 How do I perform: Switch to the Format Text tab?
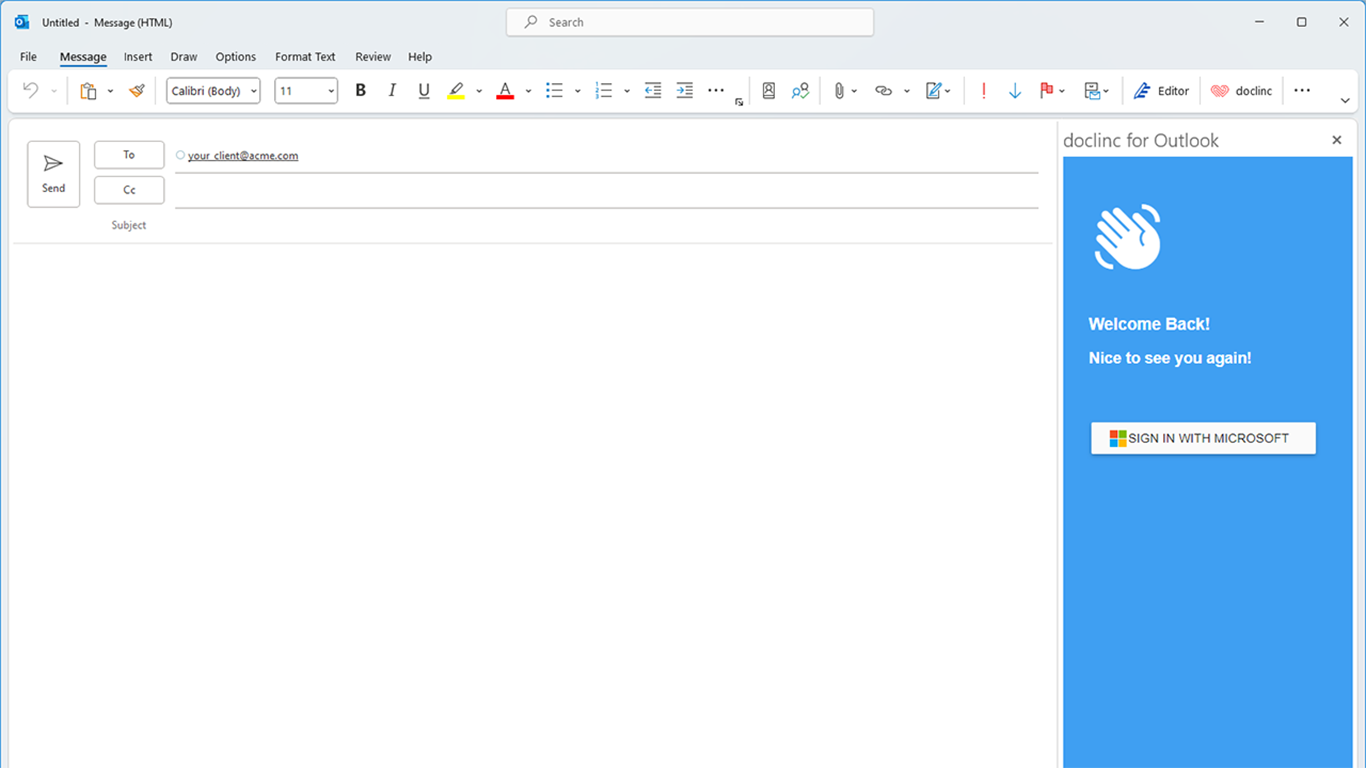[x=305, y=57]
